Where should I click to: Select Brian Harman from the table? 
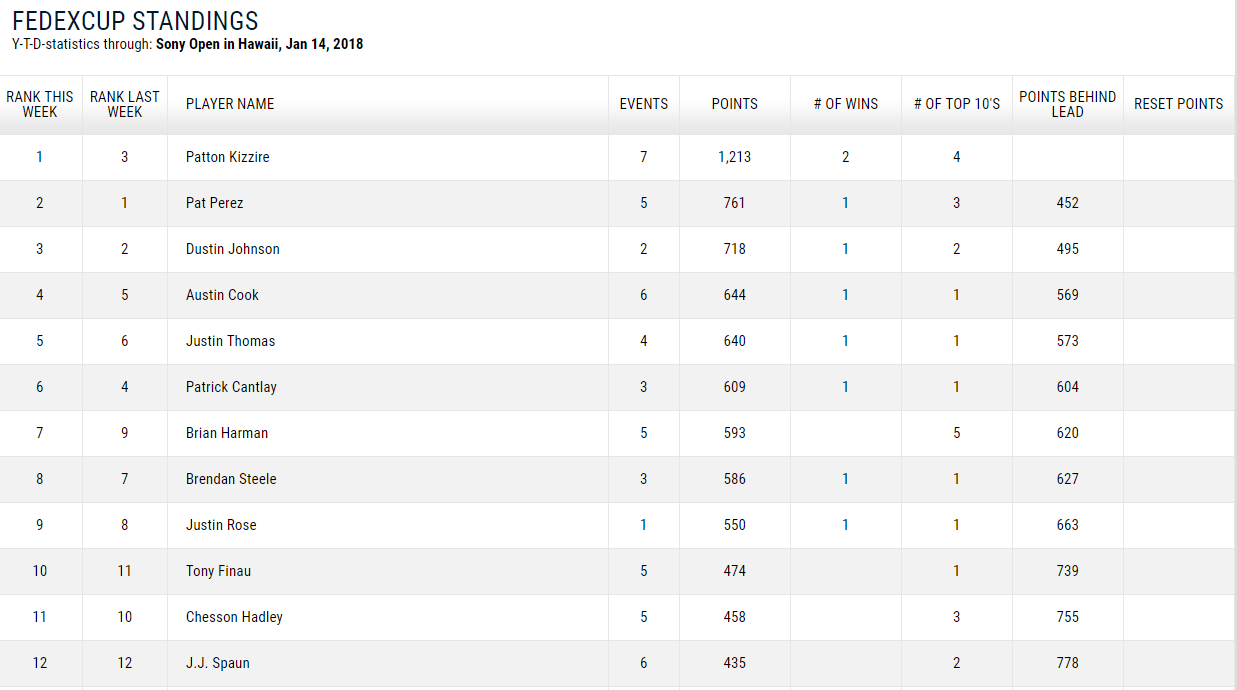(x=226, y=433)
